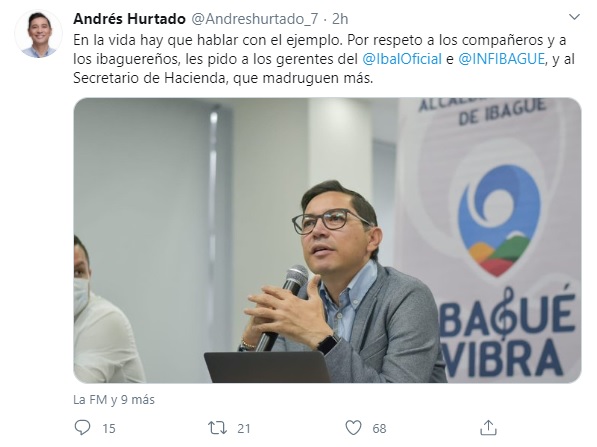The image size is (597, 447).
Task: Like the tweet with the heart icon
Action: point(353,428)
